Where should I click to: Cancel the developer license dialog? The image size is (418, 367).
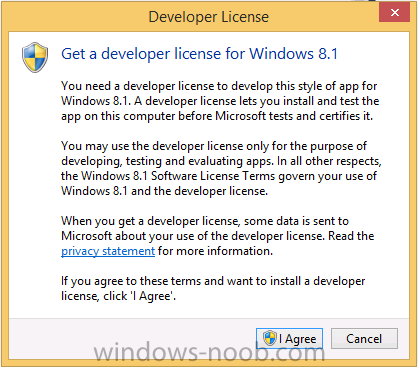[364, 338]
